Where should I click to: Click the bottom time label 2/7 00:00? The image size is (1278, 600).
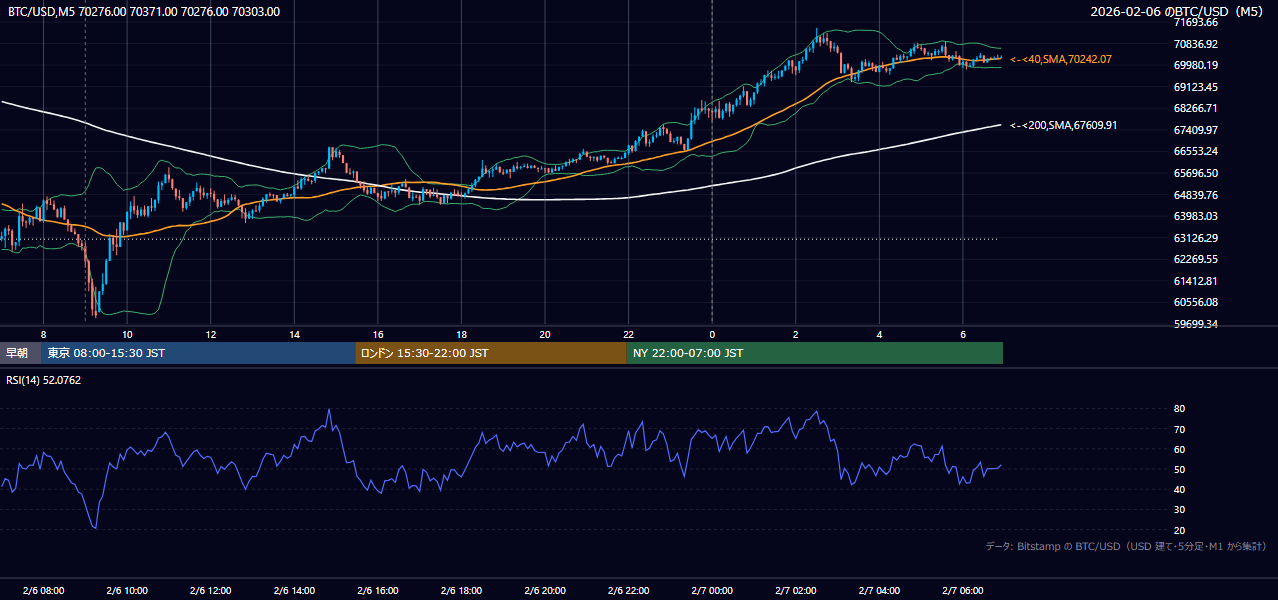pos(712,590)
